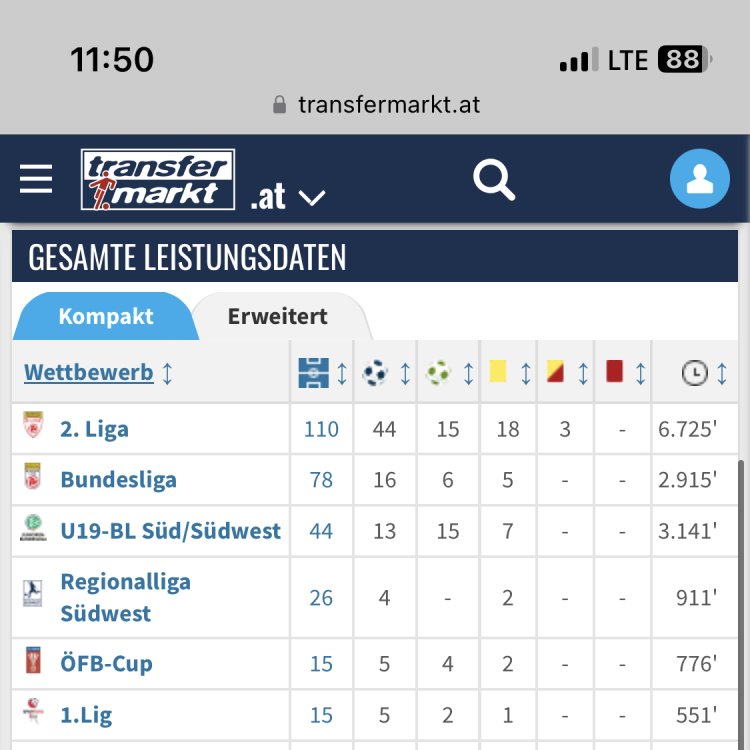Open the search magnifier icon
Screen dimensions: 750x750
coord(493,180)
